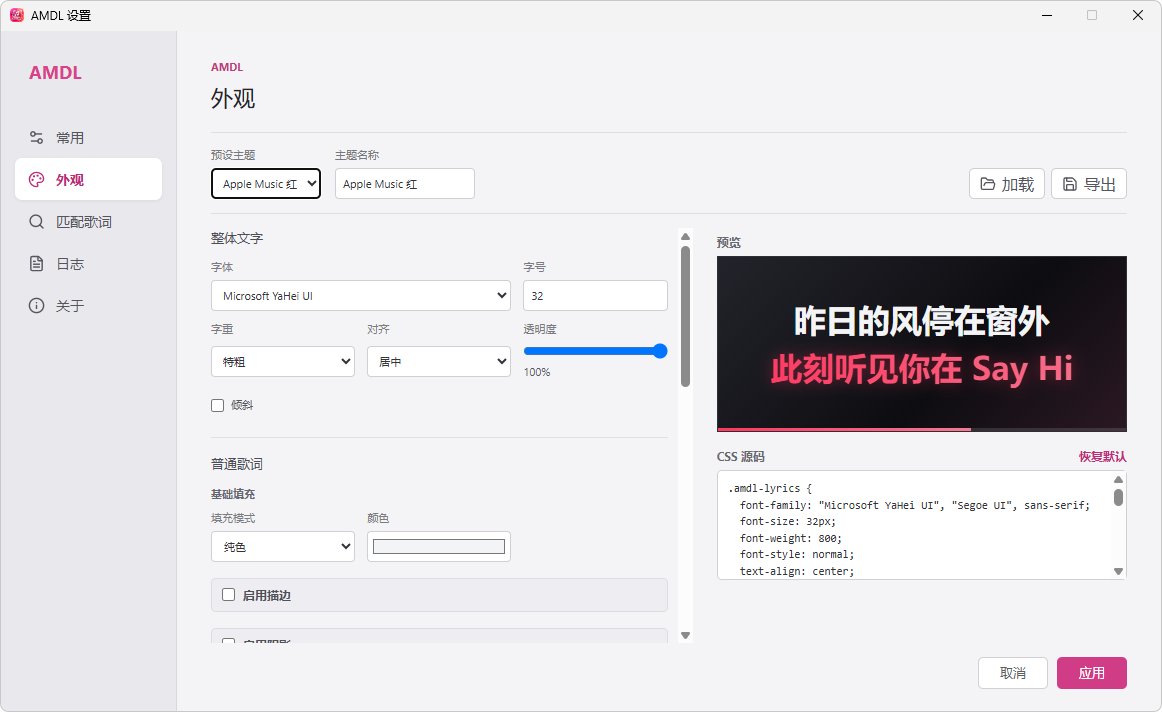
Task: Open the 对齐 dropdown showing 居中
Action: 439,362
